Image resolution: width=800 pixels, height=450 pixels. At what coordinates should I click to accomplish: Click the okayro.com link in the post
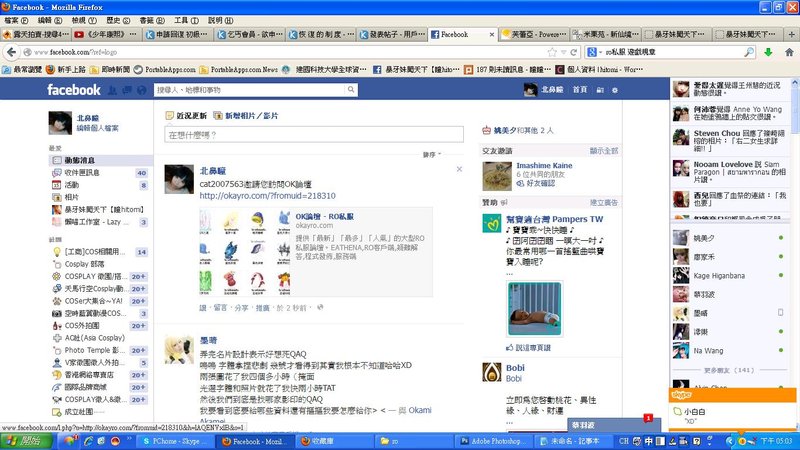(267, 196)
